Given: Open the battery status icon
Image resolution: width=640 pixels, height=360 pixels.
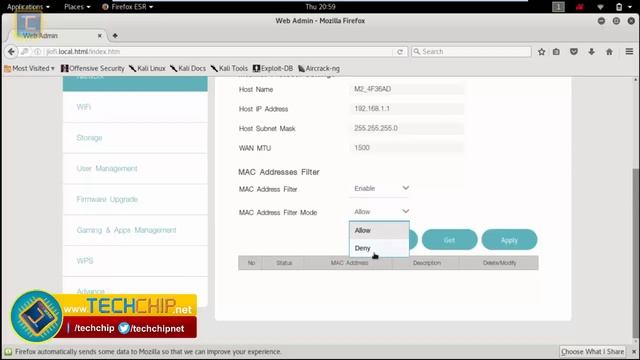Looking at the screenshot, I should pos(619,7).
